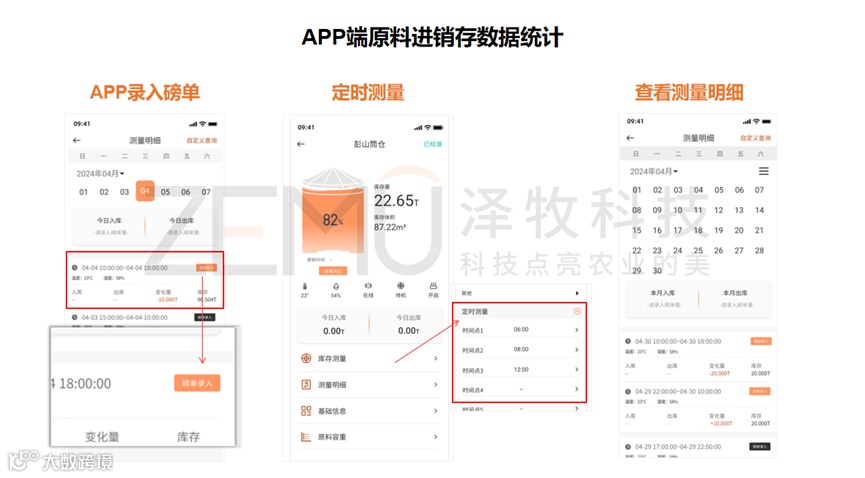Viewport: 865px width, 478px height.
Task: Select date 19 in right calendar
Action: [718, 230]
